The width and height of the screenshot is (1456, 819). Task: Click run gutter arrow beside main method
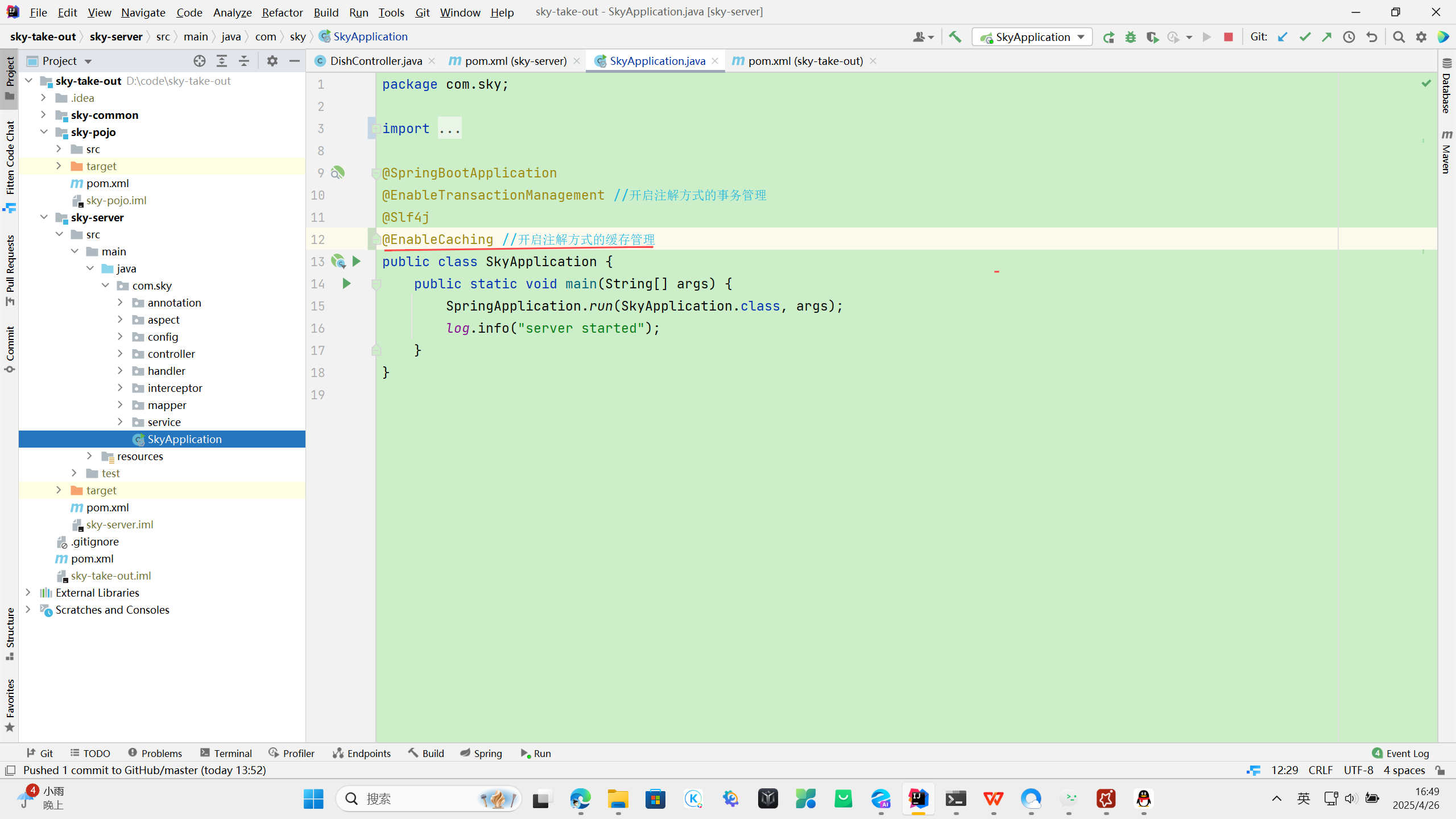(x=346, y=283)
